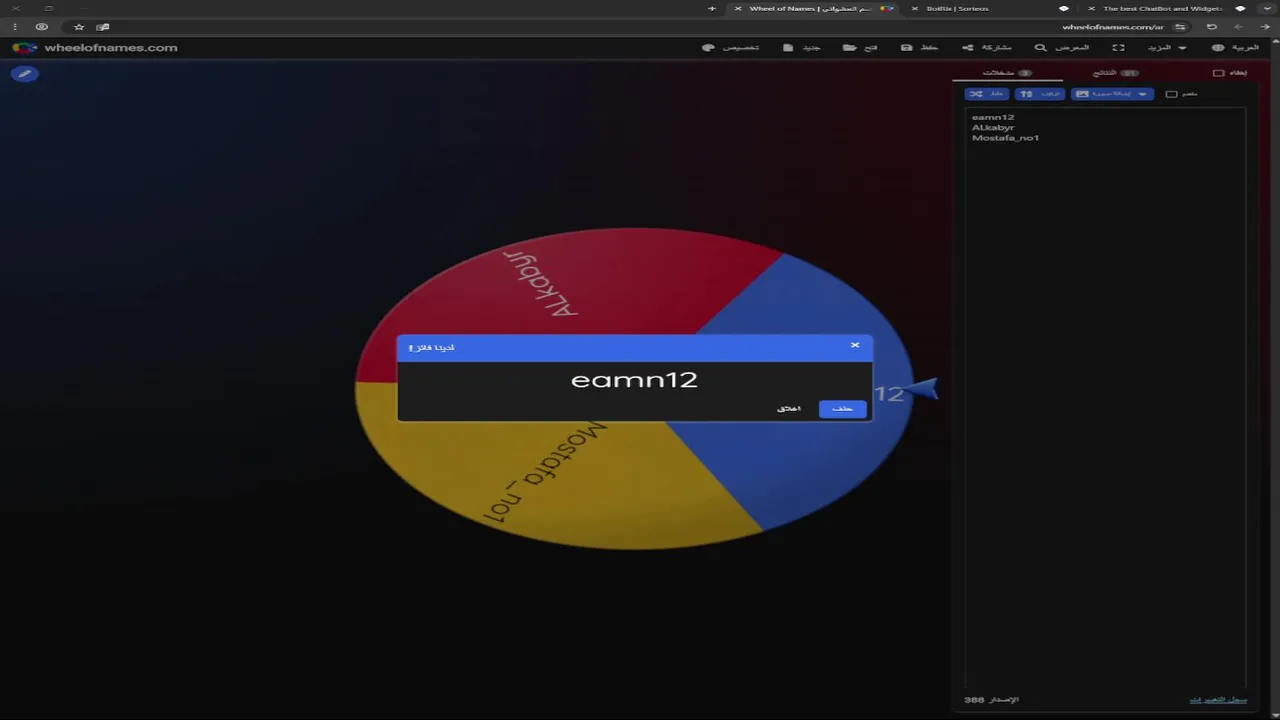This screenshot has width=1280, height=720.
Task: Switch to The best ChatBot and Widgets tab
Action: [1163, 8]
